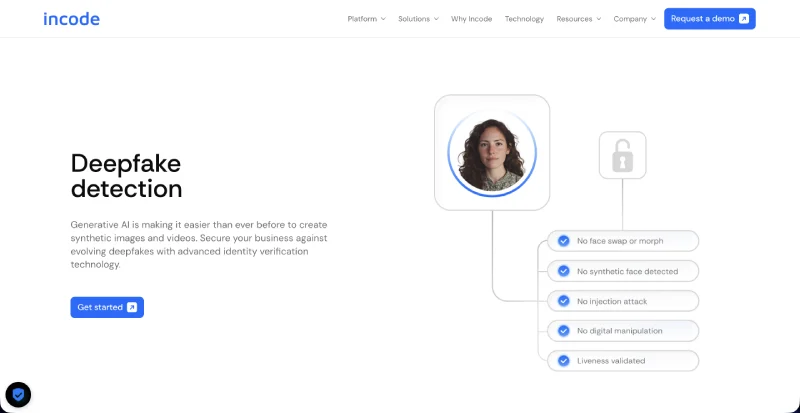This screenshot has width=800, height=413.
Task: Open the Resources nav item
Action: point(574,19)
